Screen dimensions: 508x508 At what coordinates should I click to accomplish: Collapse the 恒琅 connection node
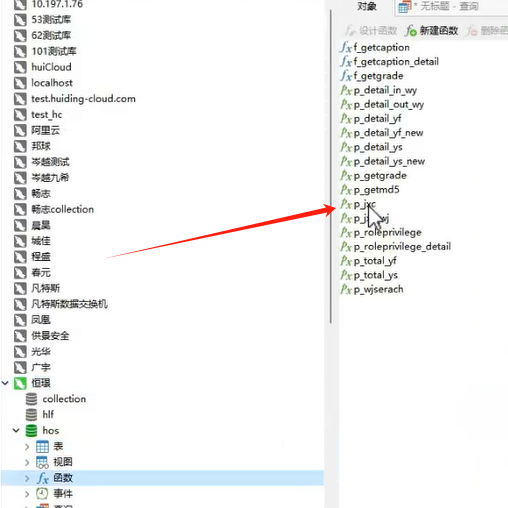(5, 383)
